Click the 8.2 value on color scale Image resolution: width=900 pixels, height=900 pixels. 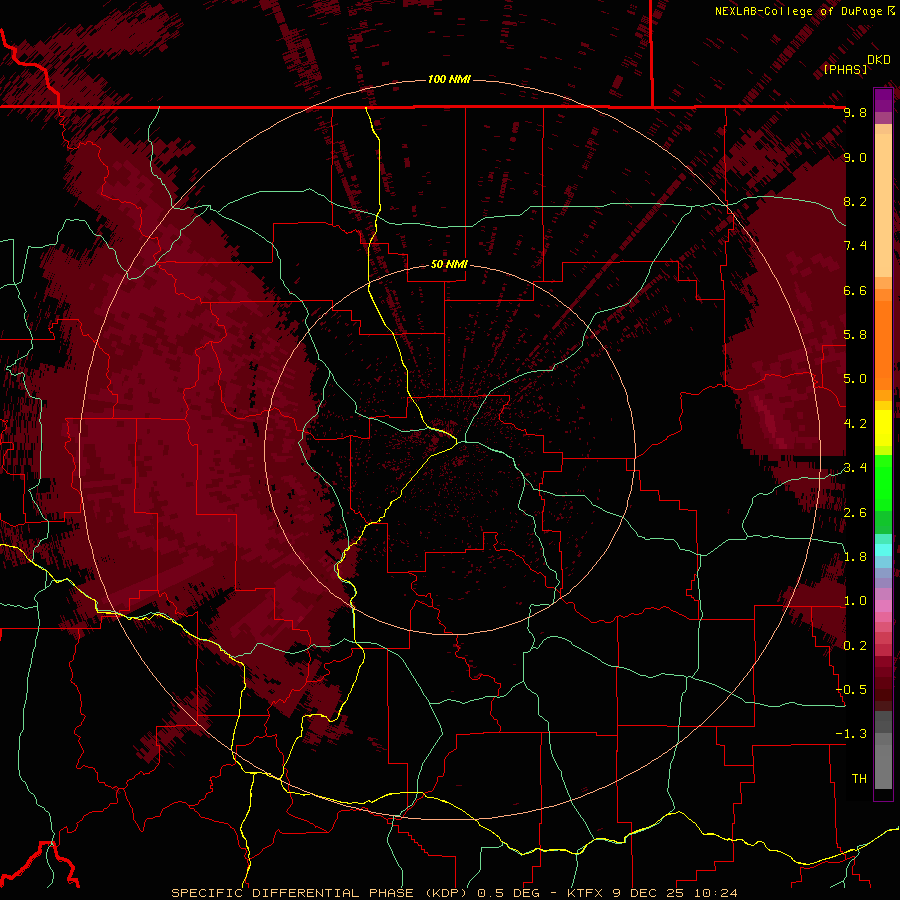(855, 201)
